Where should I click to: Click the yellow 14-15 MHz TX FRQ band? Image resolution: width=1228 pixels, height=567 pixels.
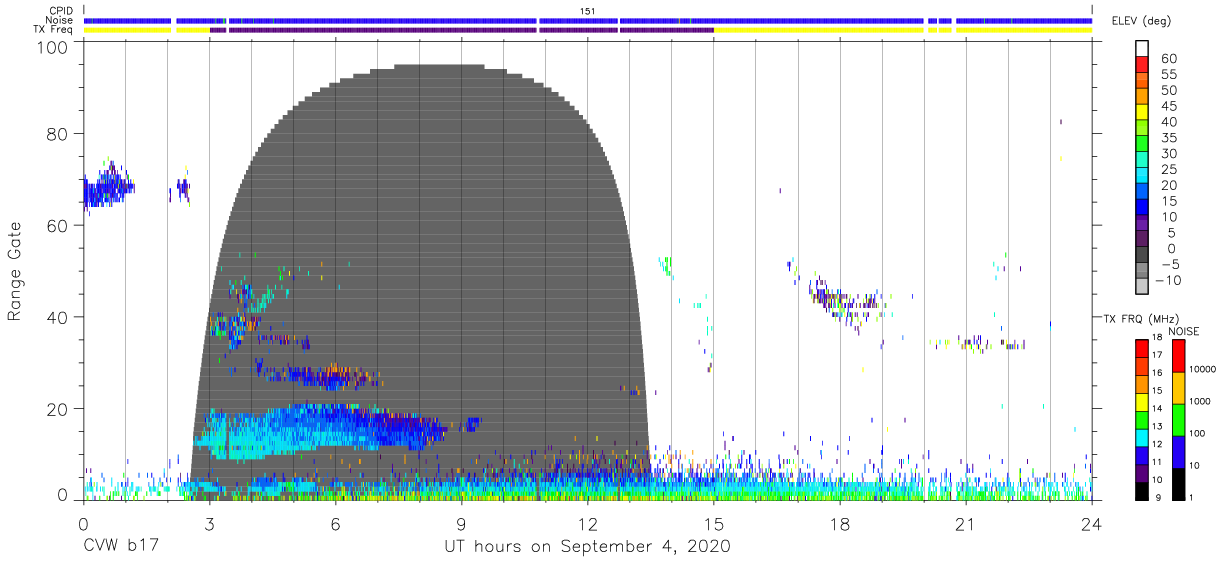pyautogui.click(x=1142, y=401)
